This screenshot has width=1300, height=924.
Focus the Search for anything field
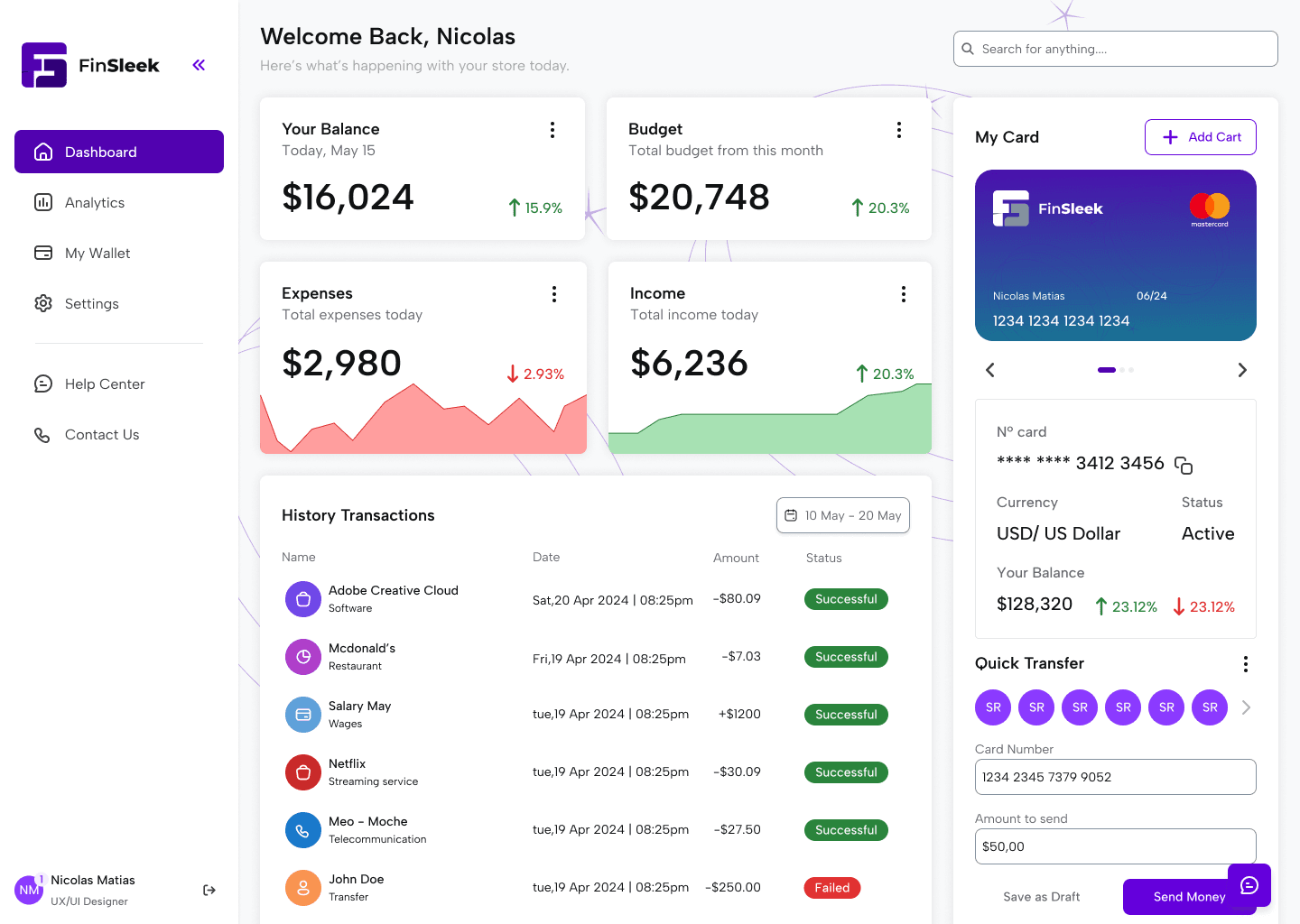1116,49
